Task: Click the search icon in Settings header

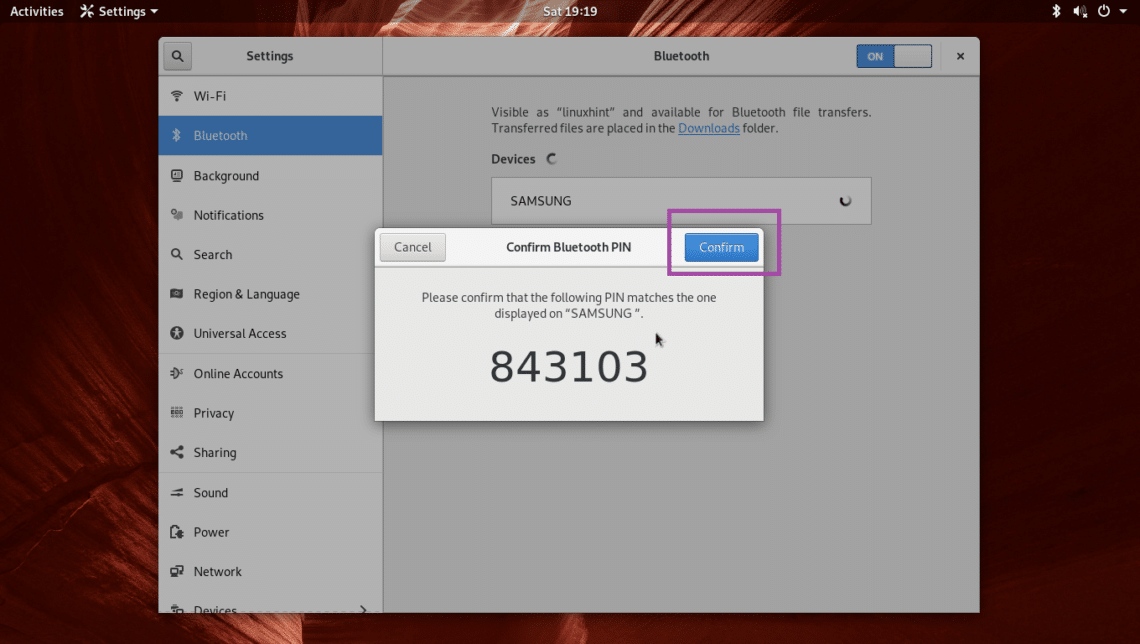Action: click(x=177, y=56)
